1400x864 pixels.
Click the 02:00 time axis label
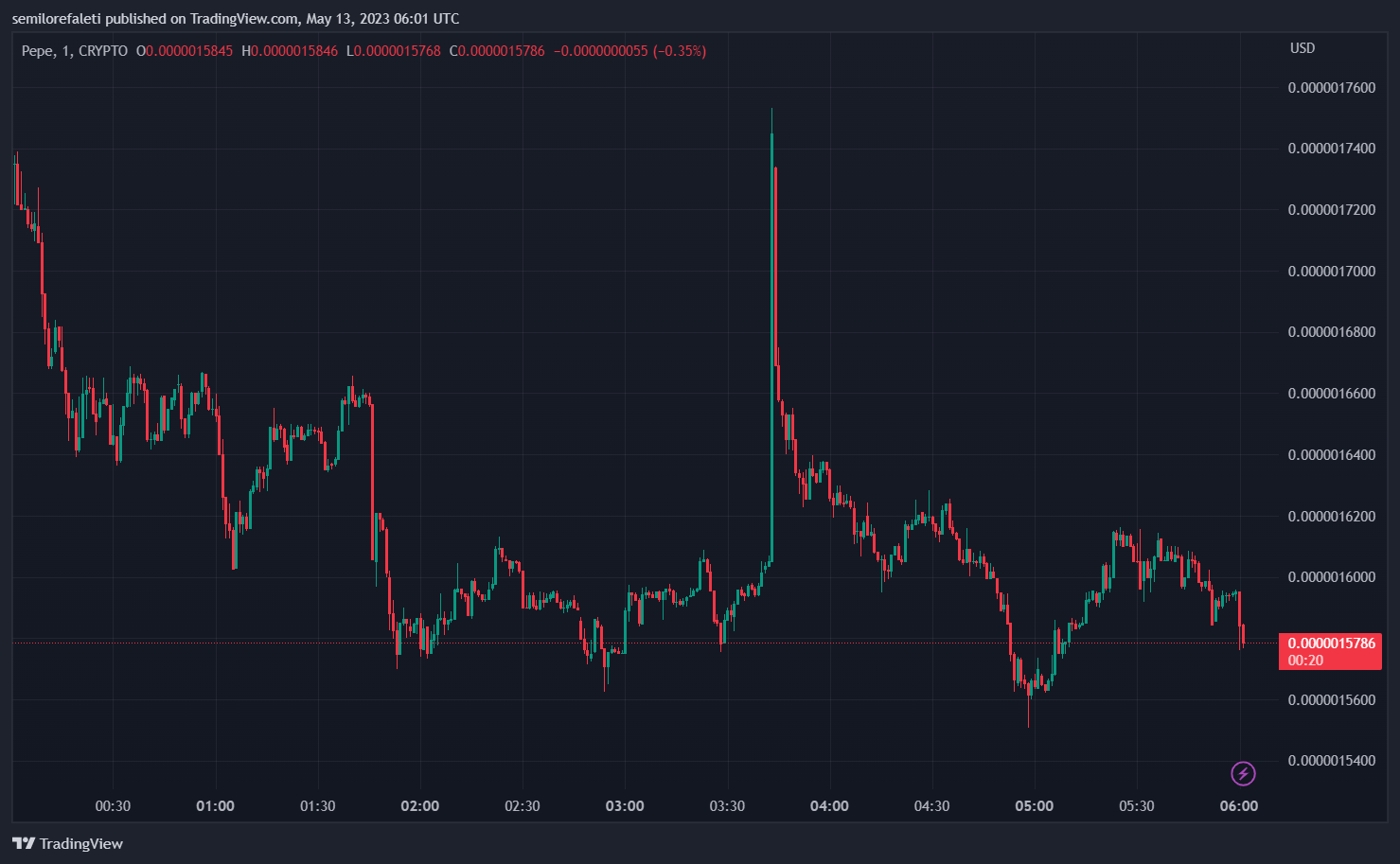[x=419, y=806]
